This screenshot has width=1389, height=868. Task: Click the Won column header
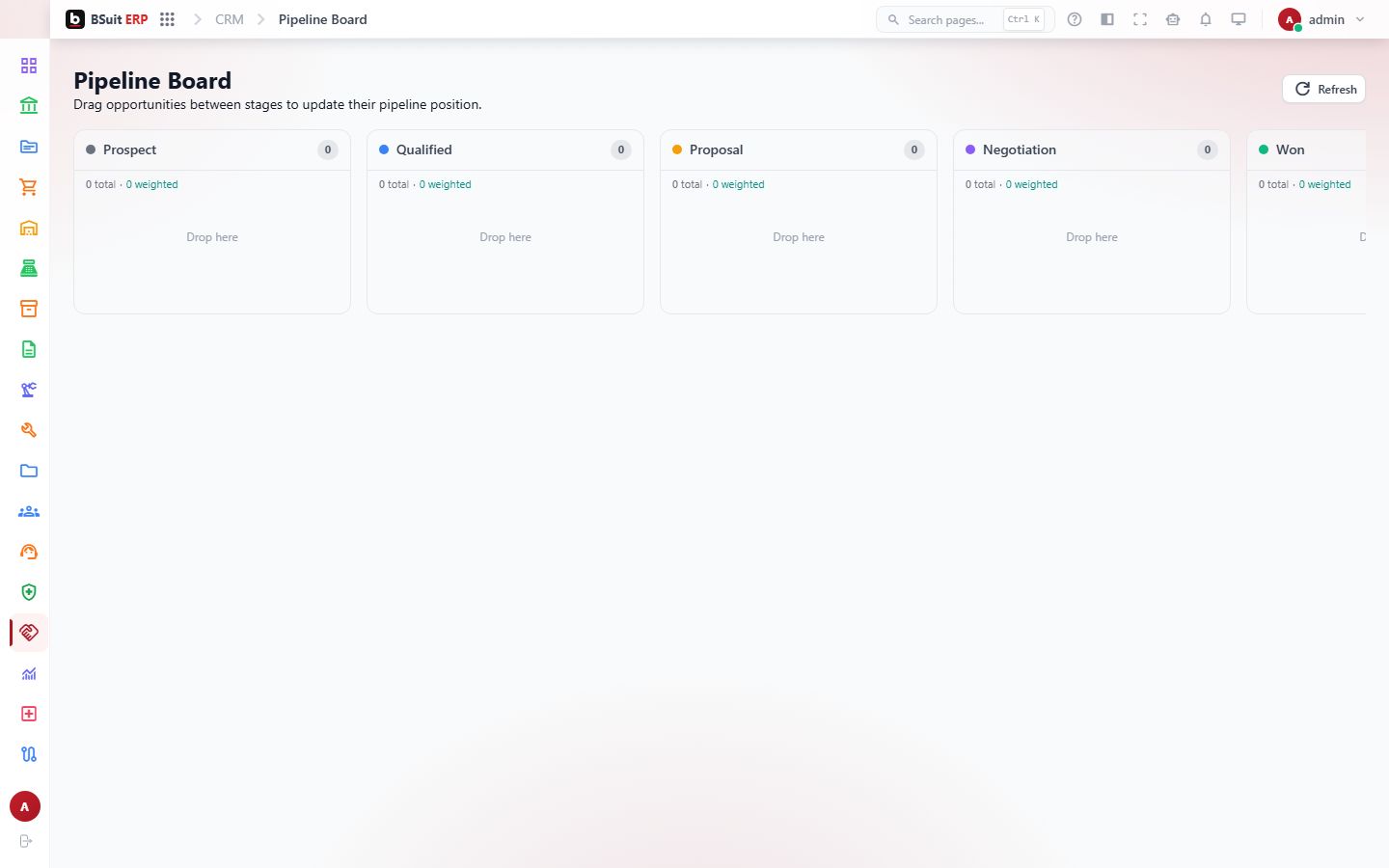click(x=1307, y=149)
